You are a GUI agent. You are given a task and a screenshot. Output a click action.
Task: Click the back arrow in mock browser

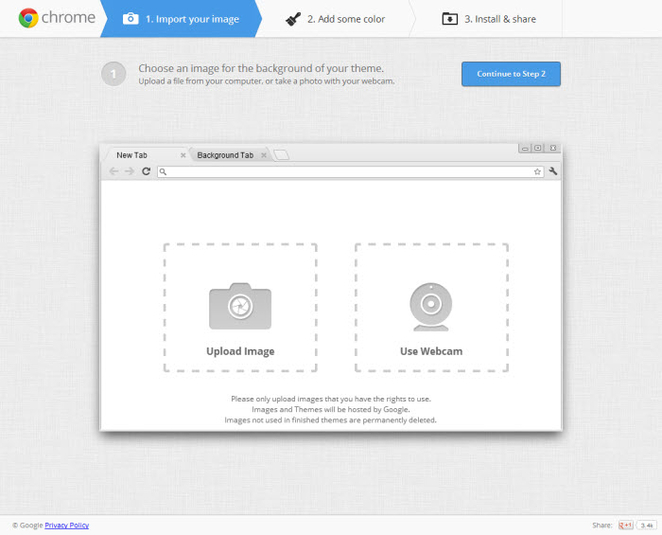114,171
